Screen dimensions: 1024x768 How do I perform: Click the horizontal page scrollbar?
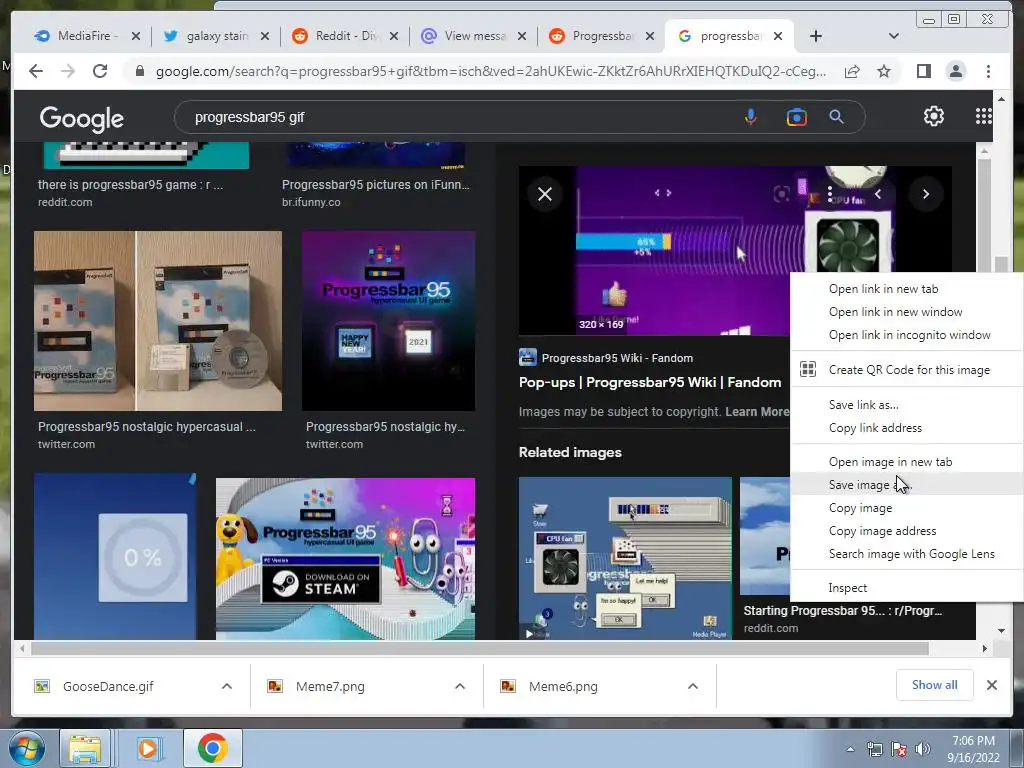pyautogui.click(x=480, y=648)
